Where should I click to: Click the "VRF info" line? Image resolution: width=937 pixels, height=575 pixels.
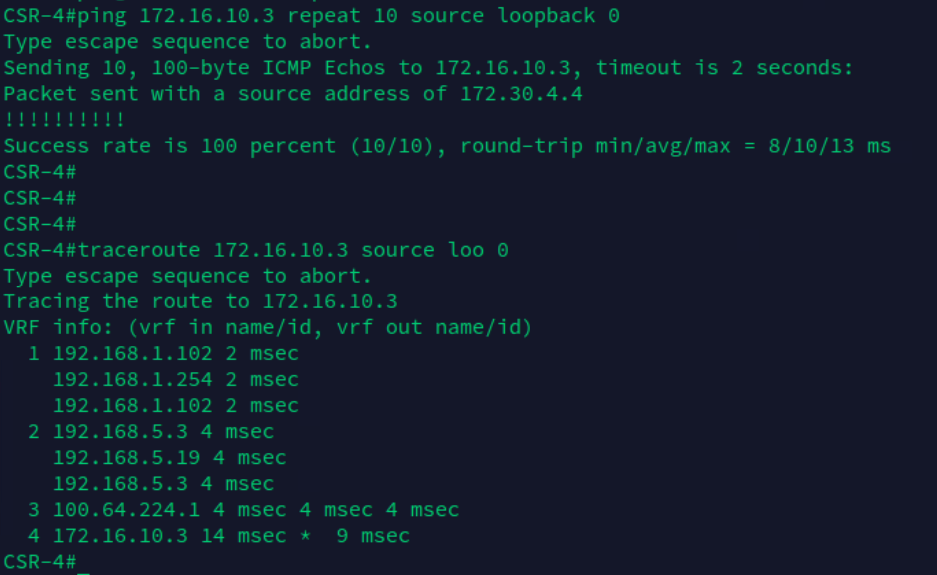(267, 328)
